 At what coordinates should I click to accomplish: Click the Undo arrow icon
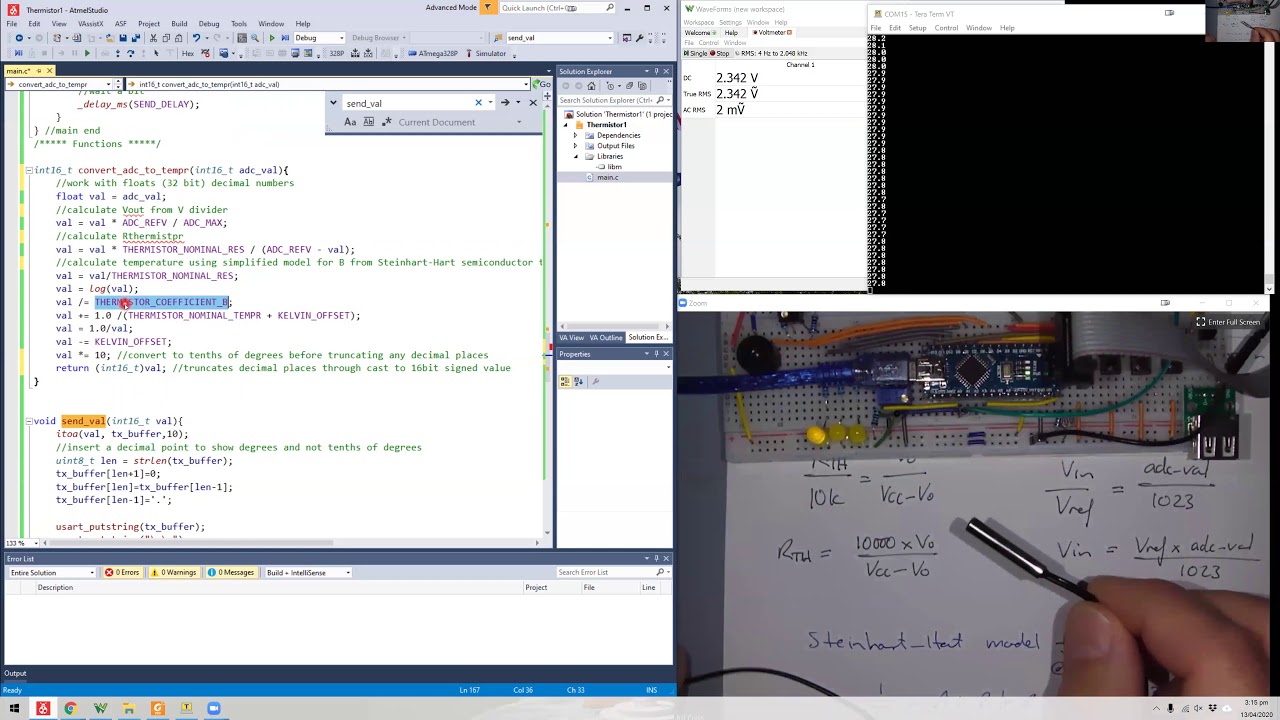pyautogui.click(x=196, y=38)
